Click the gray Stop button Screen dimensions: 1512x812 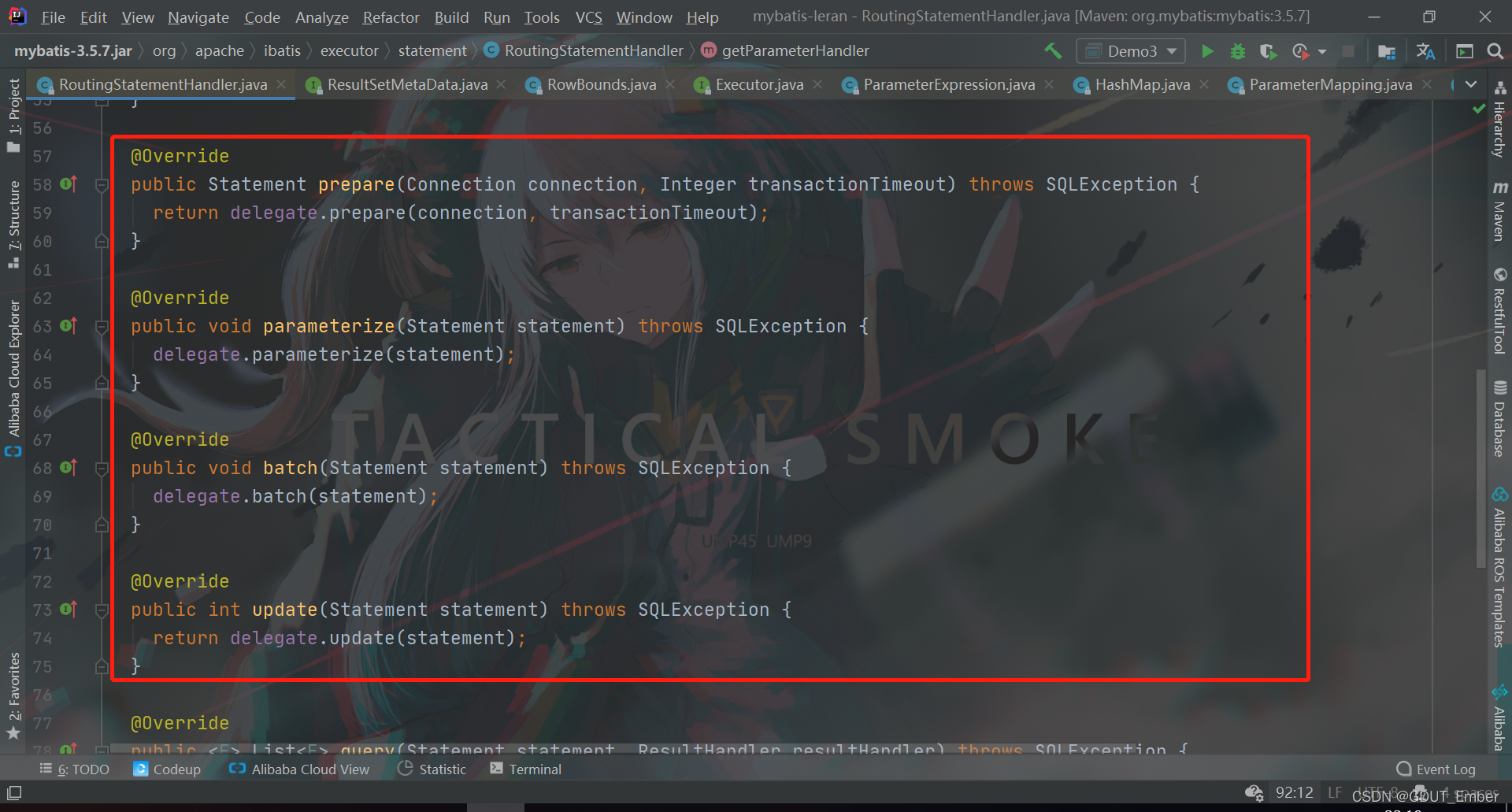[1348, 51]
